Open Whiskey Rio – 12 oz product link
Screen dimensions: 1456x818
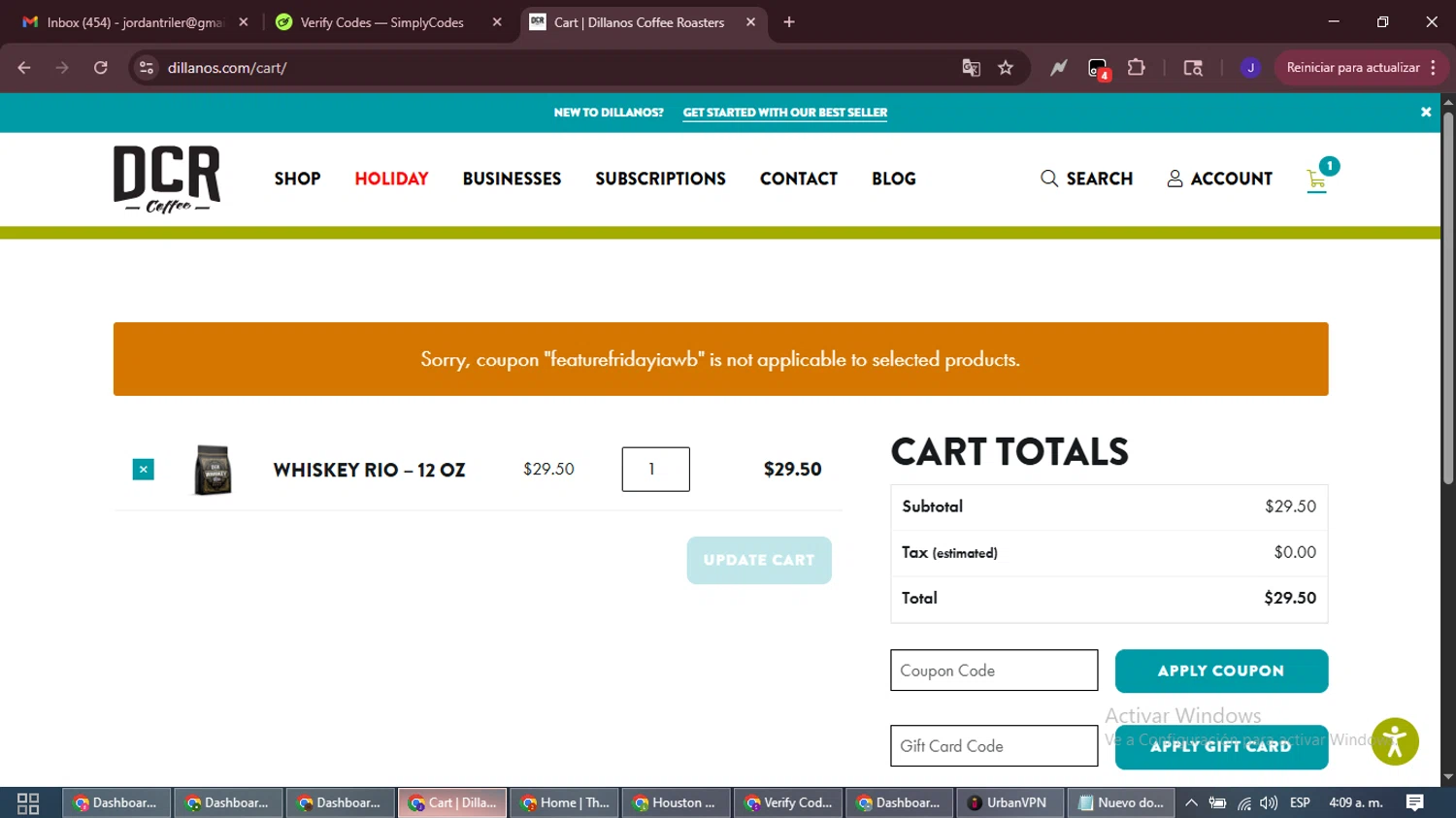[369, 470]
